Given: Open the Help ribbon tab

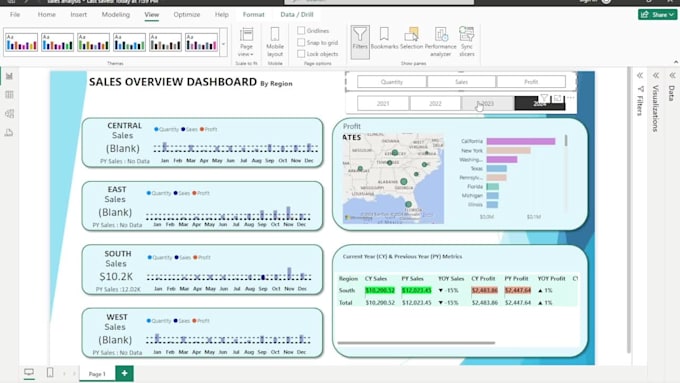Looking at the screenshot, I should tap(221, 14).
